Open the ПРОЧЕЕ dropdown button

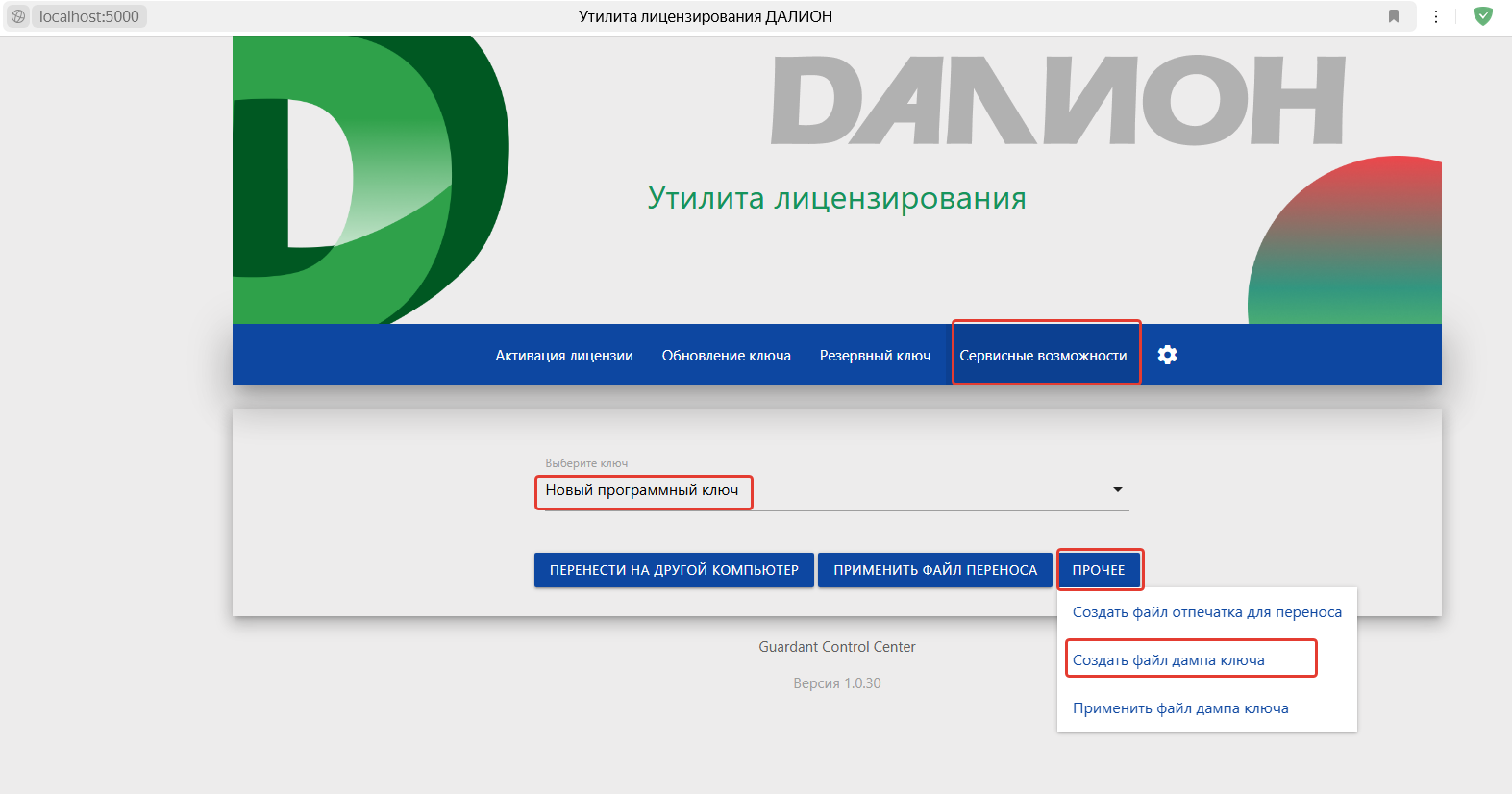point(1099,570)
